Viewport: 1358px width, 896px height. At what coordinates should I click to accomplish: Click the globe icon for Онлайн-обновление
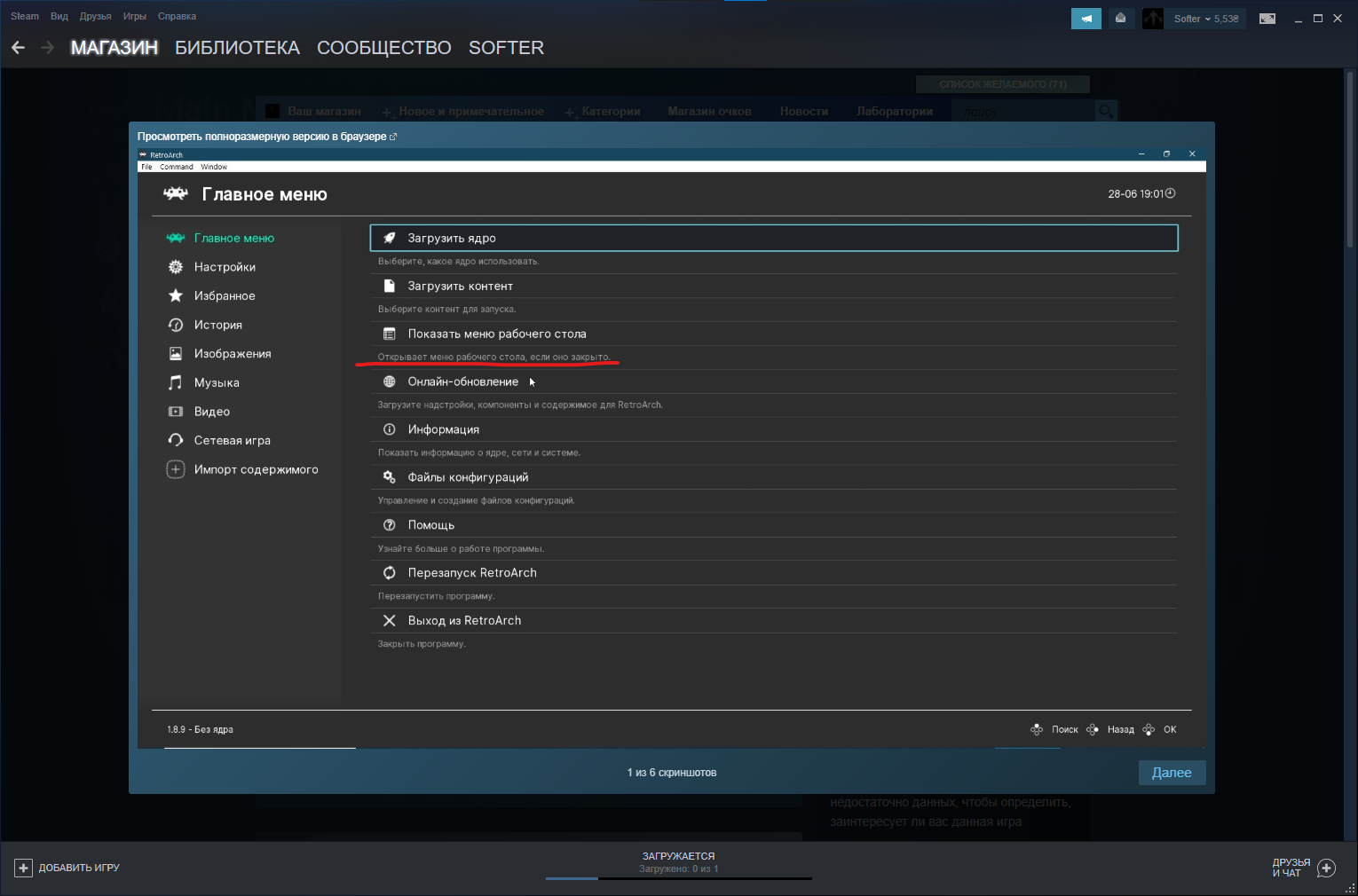389,381
